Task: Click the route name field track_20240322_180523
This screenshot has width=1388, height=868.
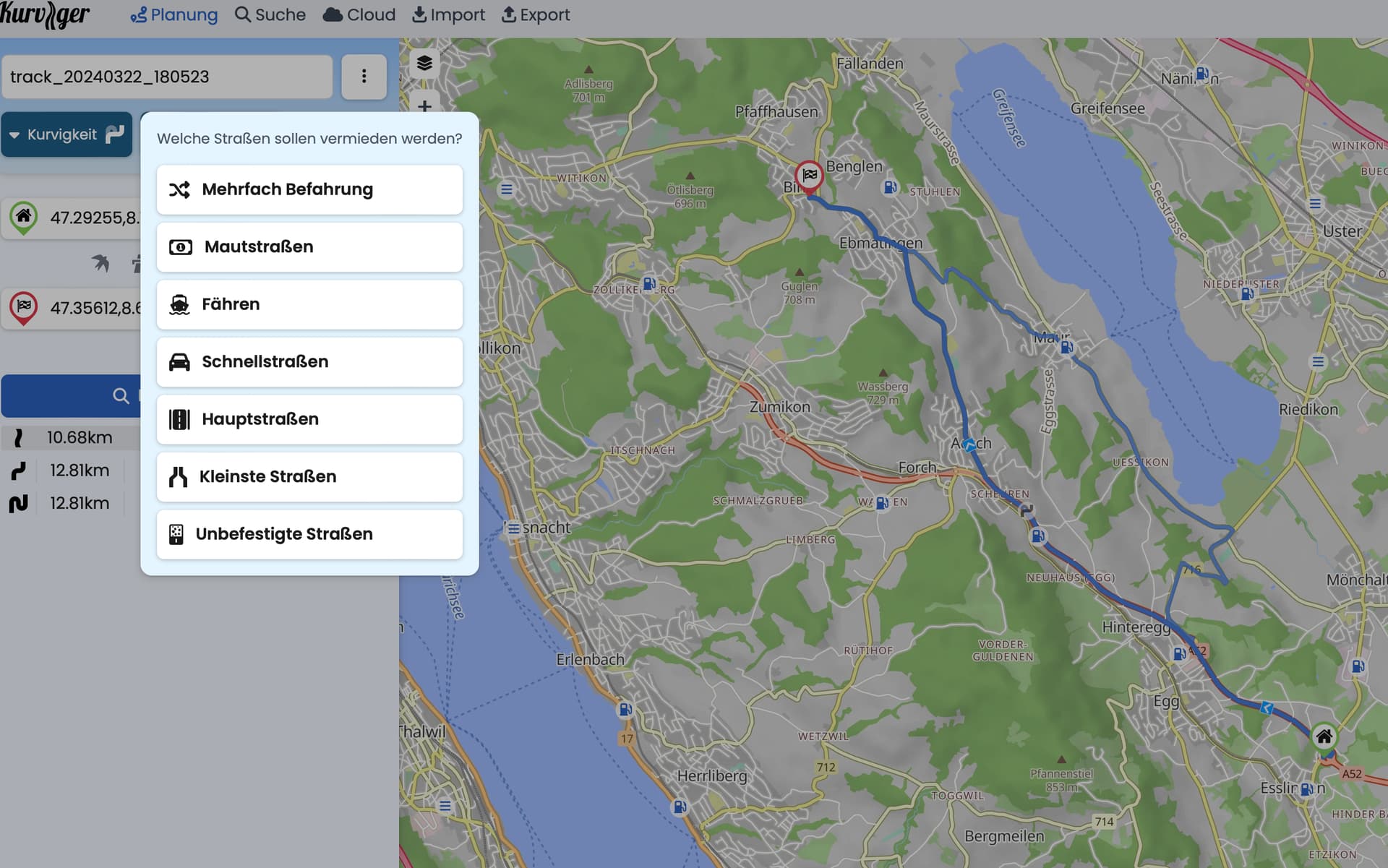Action: pos(167,77)
